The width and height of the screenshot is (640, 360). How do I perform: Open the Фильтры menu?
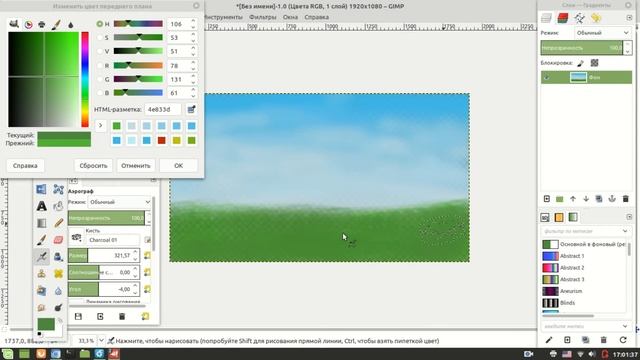point(262,17)
